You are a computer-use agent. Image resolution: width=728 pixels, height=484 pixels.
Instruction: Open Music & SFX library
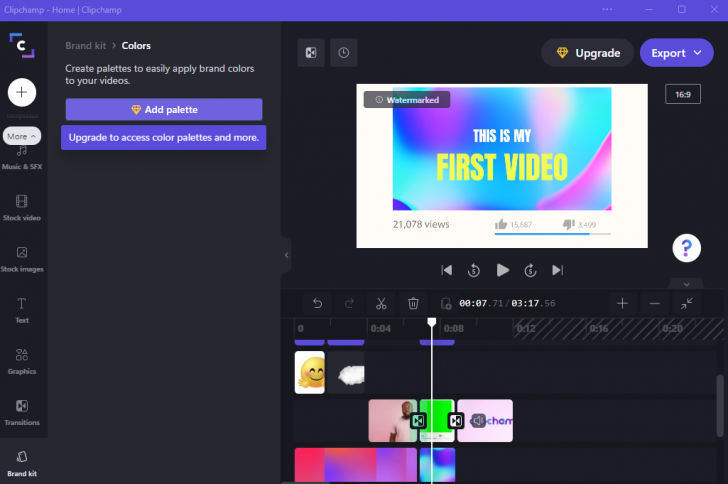(22, 159)
